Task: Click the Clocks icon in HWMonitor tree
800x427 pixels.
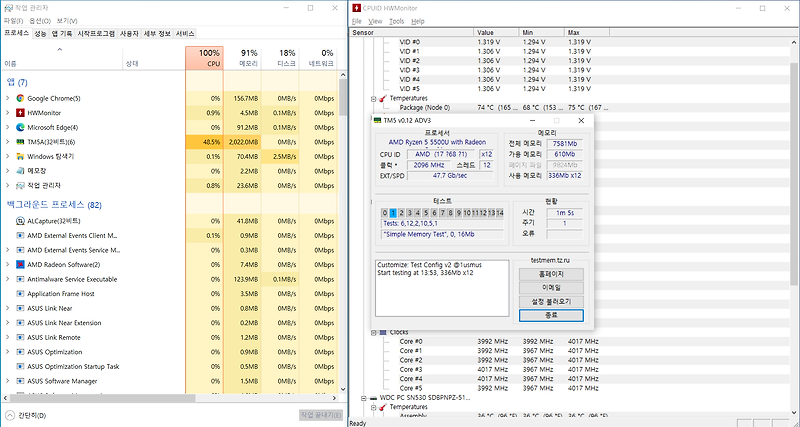Action: [383, 332]
